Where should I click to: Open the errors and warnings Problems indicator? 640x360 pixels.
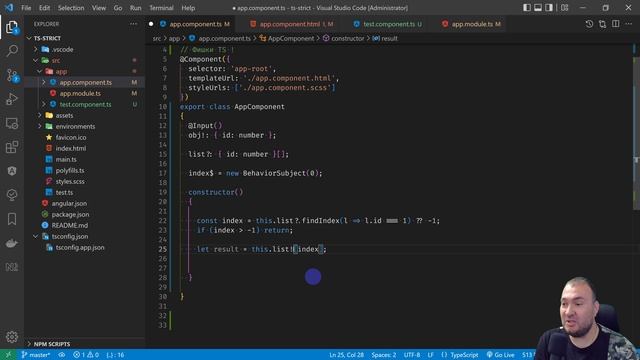coord(86,355)
